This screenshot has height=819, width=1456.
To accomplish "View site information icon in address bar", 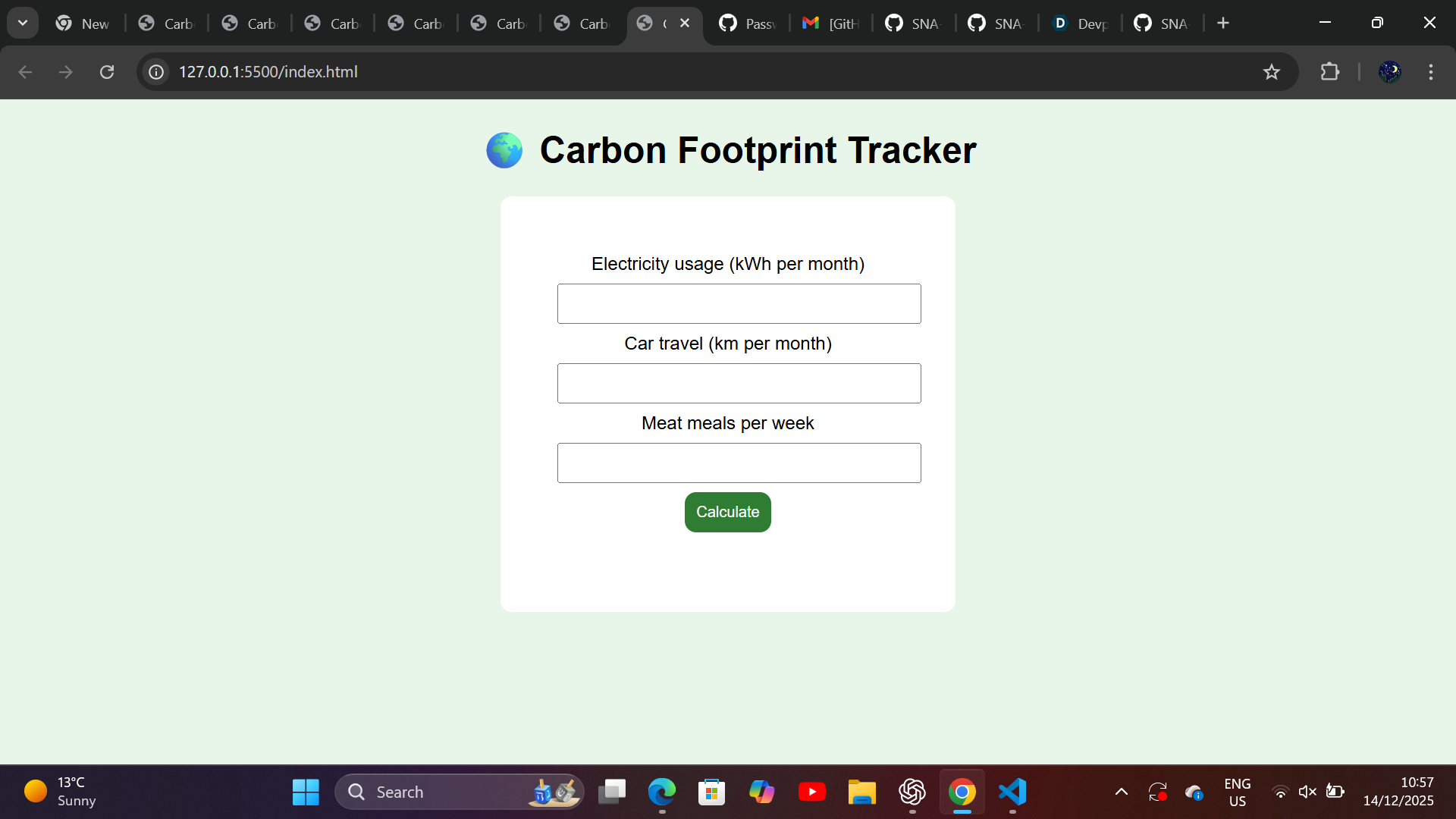I will [x=156, y=72].
